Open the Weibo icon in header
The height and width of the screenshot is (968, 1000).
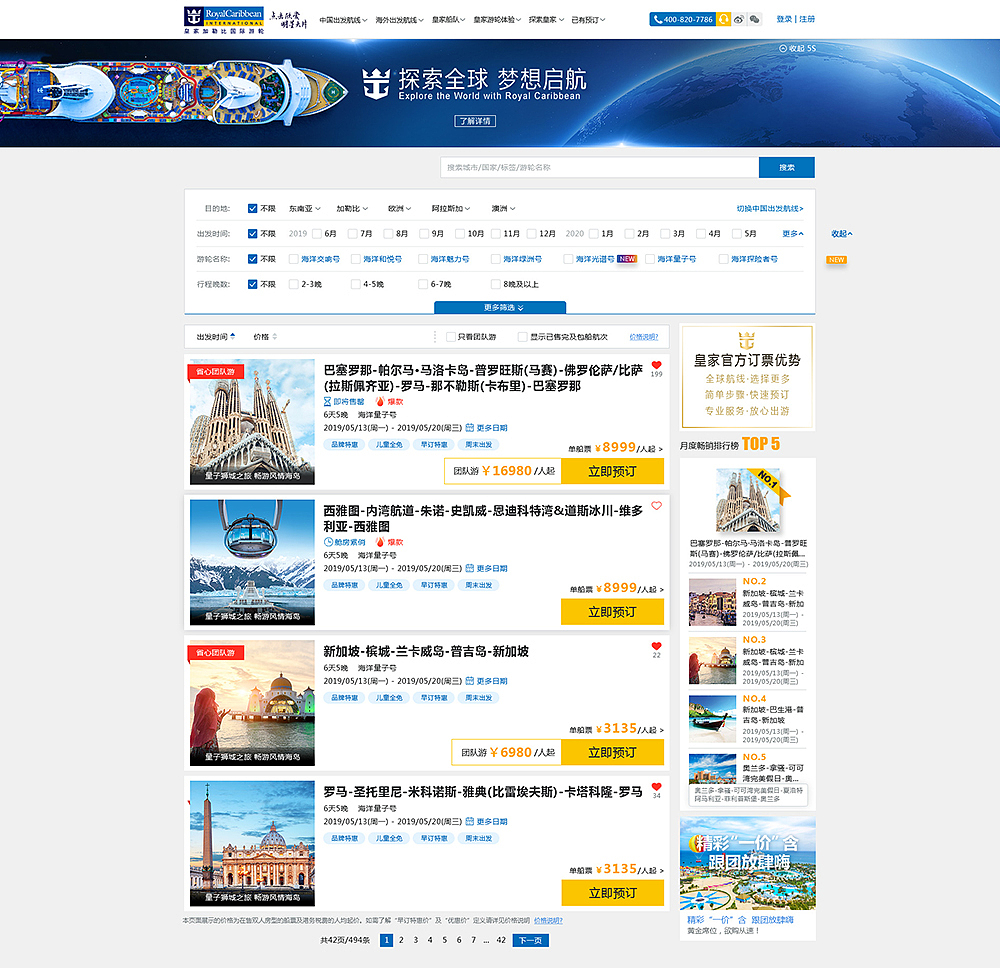point(739,19)
